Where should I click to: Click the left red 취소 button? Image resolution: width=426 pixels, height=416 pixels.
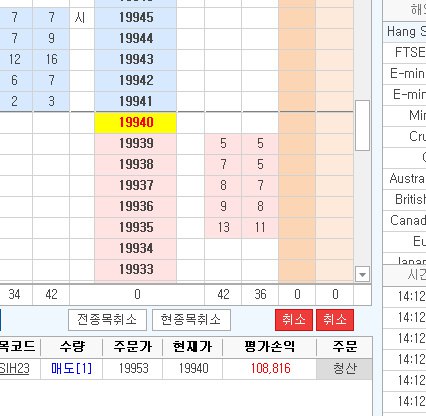click(294, 320)
